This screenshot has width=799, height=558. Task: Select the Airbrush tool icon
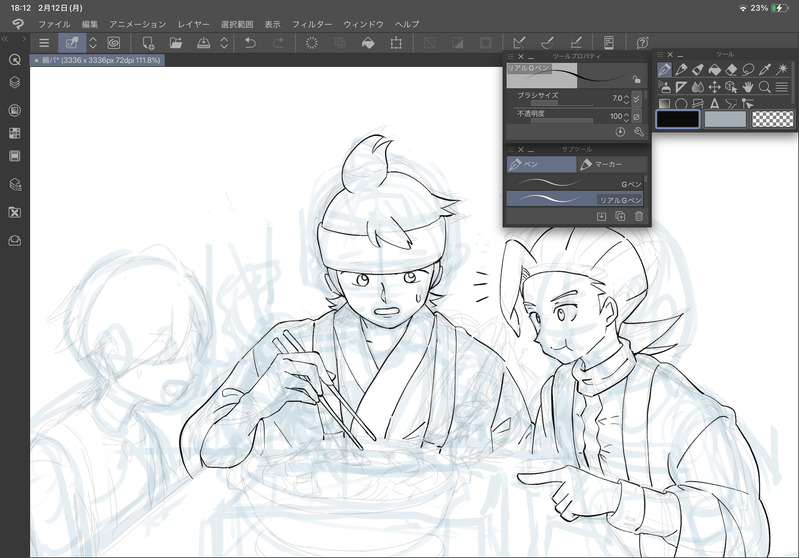(x=698, y=69)
